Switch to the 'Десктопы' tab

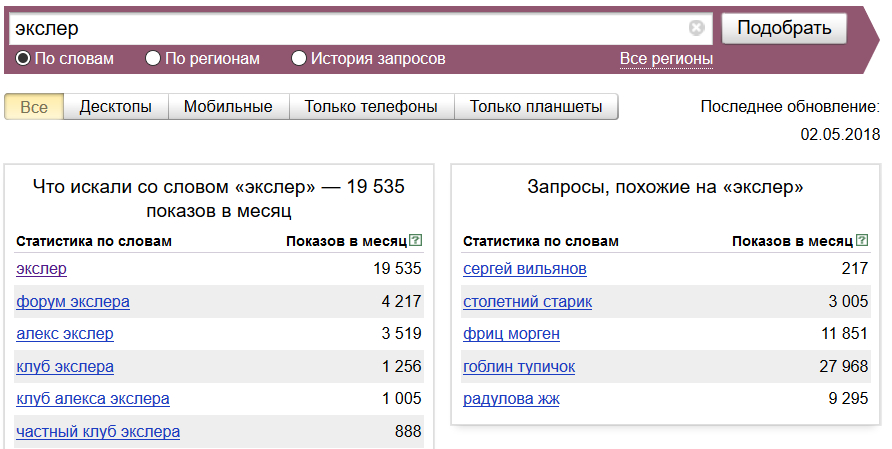tap(116, 107)
